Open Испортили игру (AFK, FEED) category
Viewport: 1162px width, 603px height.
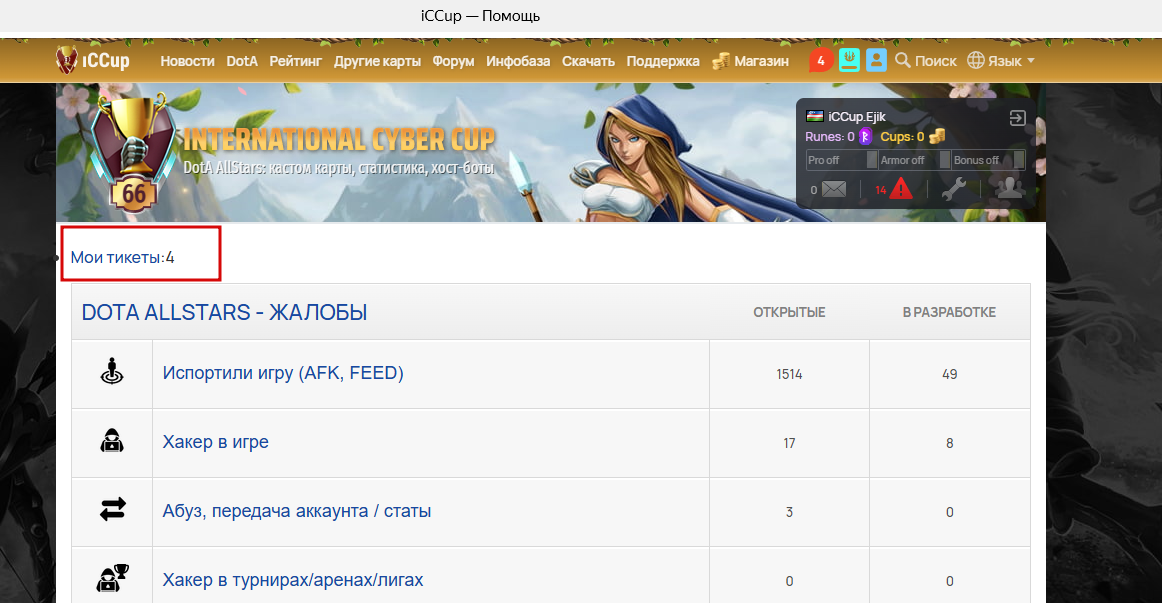point(283,373)
